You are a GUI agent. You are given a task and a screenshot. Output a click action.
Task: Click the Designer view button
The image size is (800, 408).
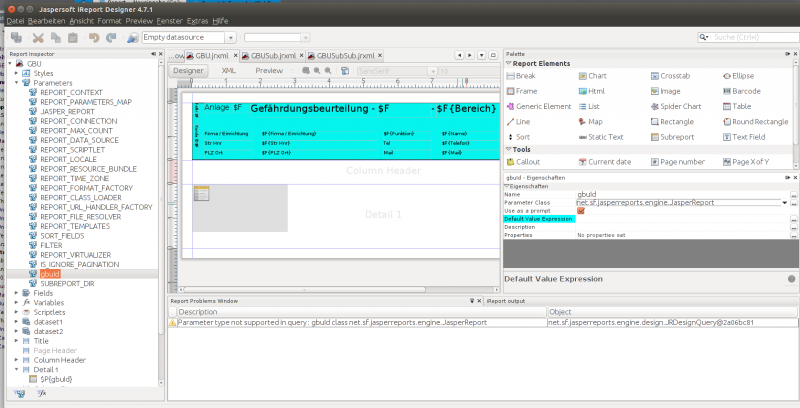pos(188,71)
